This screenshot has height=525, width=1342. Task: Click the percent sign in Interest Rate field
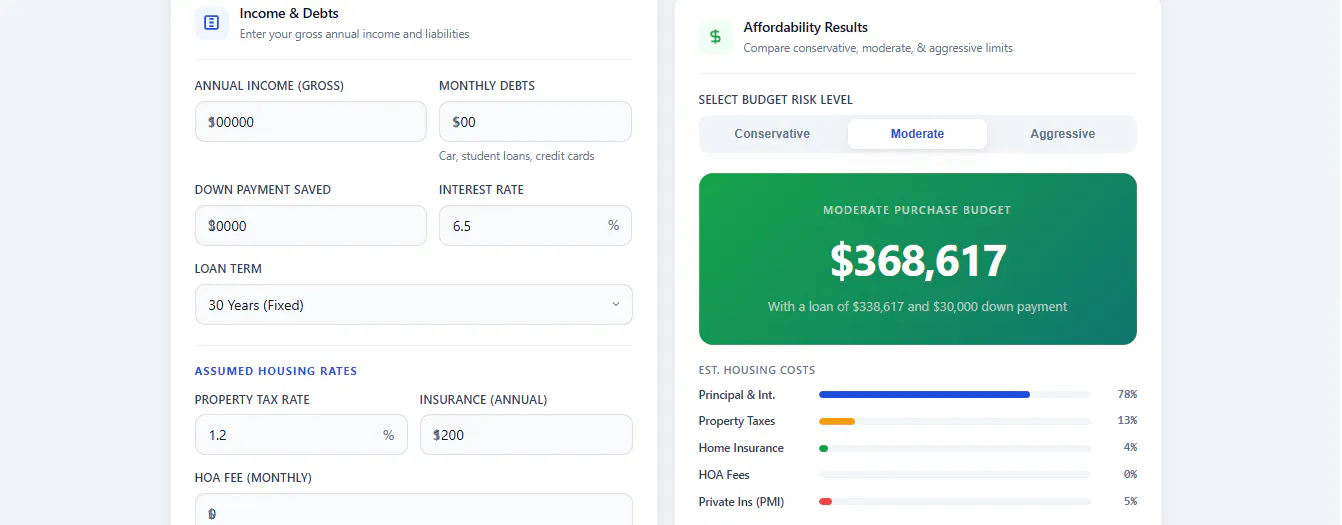point(613,226)
